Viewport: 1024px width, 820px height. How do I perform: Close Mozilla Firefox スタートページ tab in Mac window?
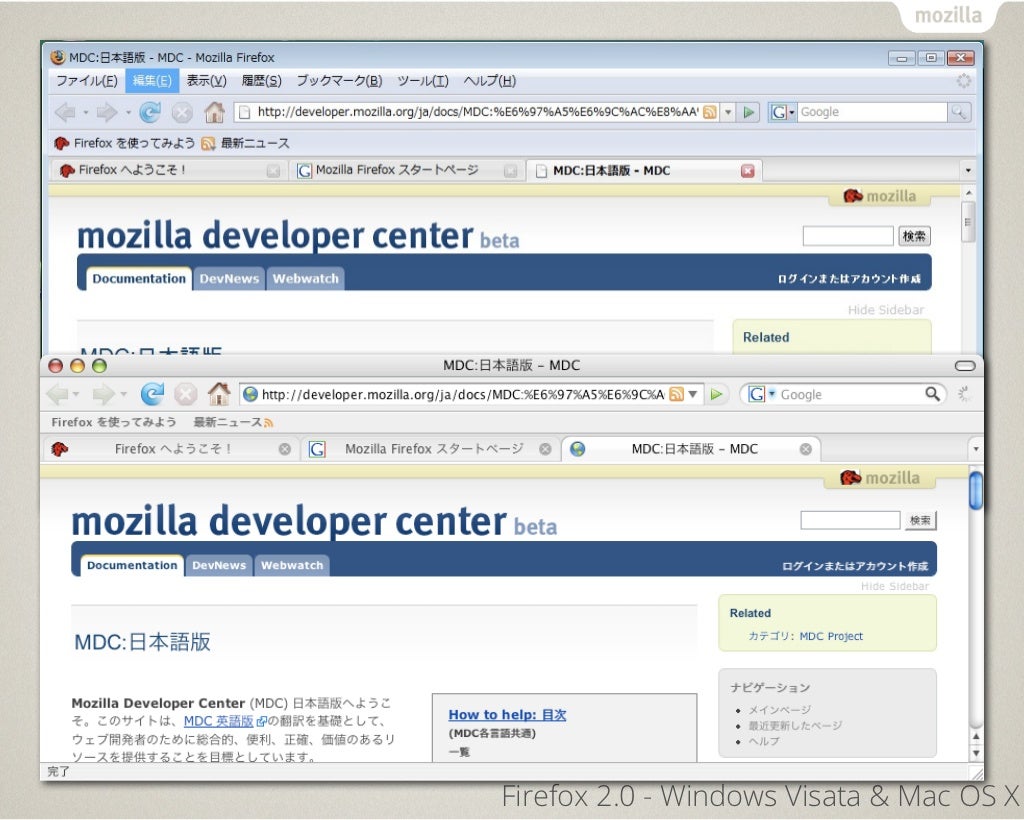(545, 449)
